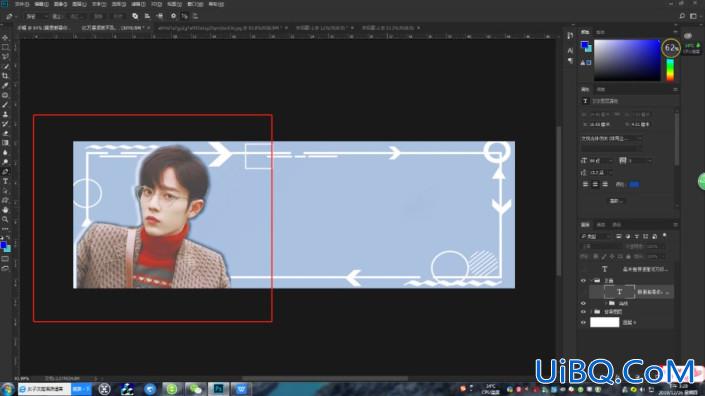The image size is (705, 396).
Task: Select the Gradient tool
Action: (5, 143)
